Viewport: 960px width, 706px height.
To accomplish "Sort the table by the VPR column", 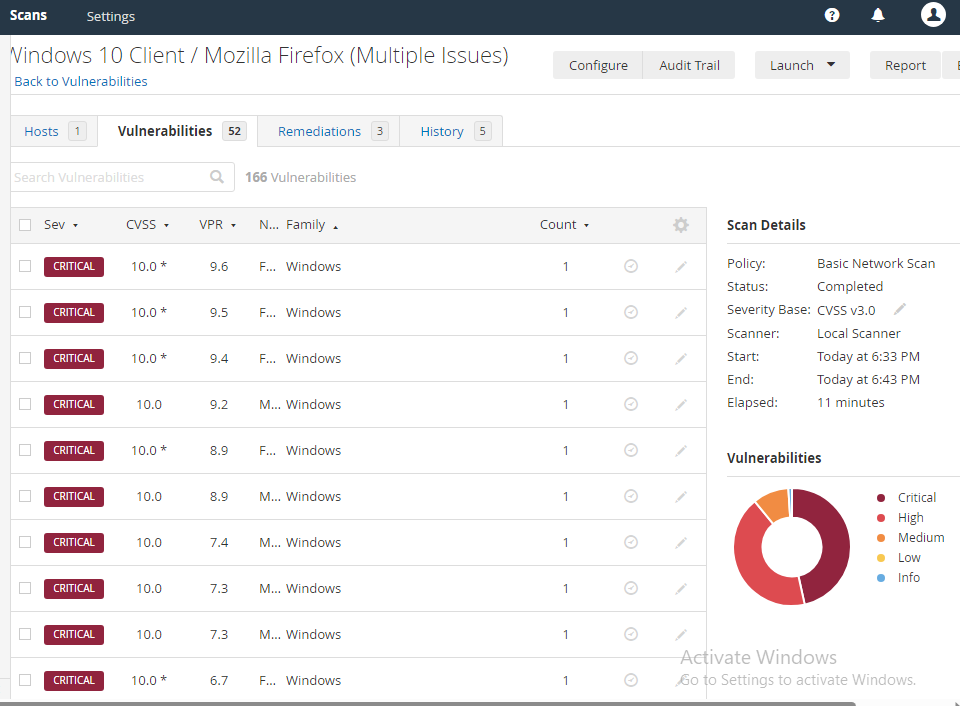I will pyautogui.click(x=217, y=225).
